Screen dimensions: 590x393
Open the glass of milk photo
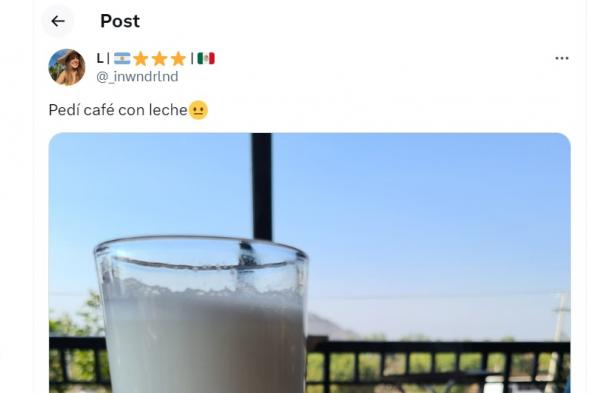pos(310,263)
